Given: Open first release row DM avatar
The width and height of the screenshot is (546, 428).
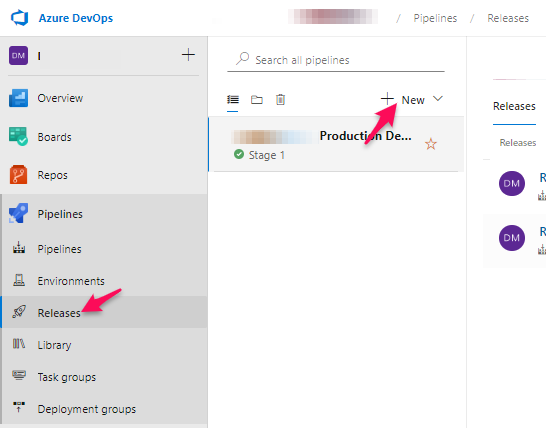Looking at the screenshot, I should click(512, 184).
